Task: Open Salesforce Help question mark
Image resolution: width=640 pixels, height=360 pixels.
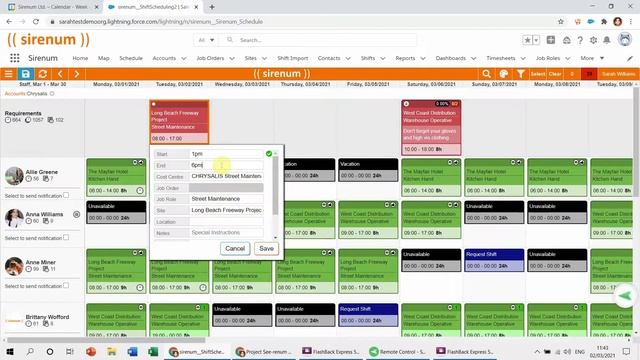Action: [580, 40]
